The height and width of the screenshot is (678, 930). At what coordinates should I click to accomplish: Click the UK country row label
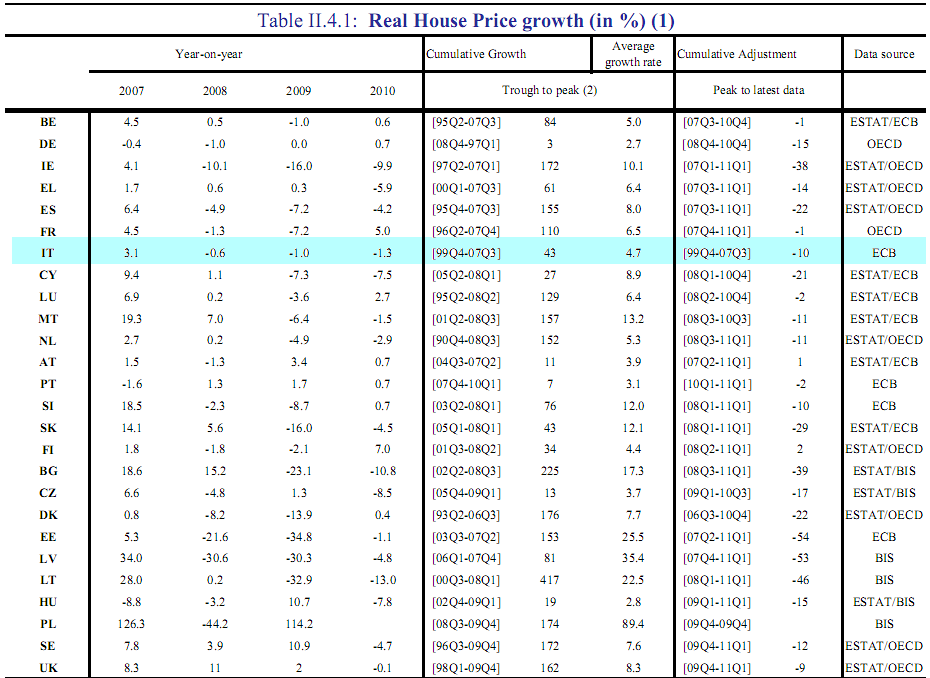point(48,667)
